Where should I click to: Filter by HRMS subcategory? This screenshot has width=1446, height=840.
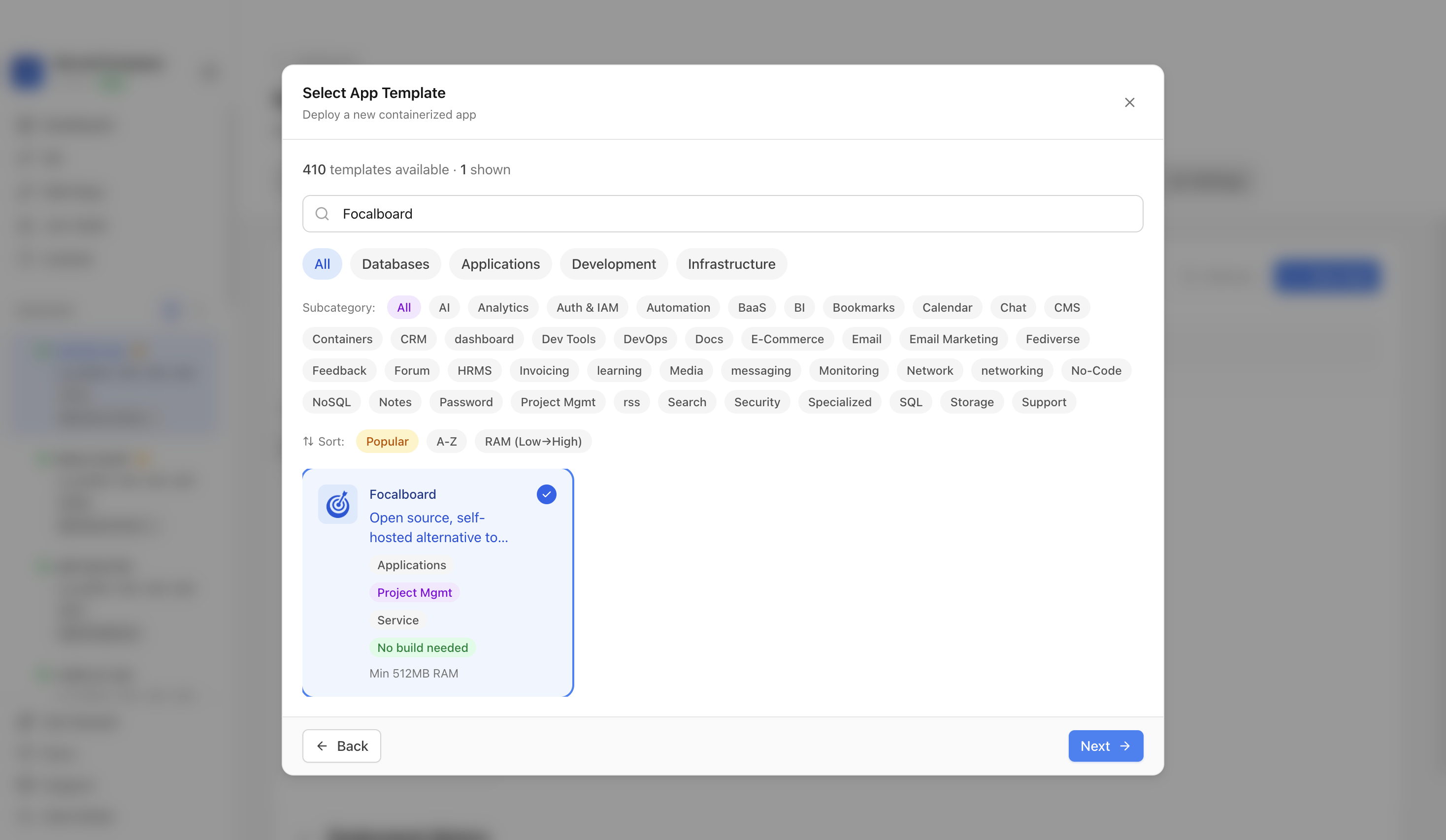(474, 371)
